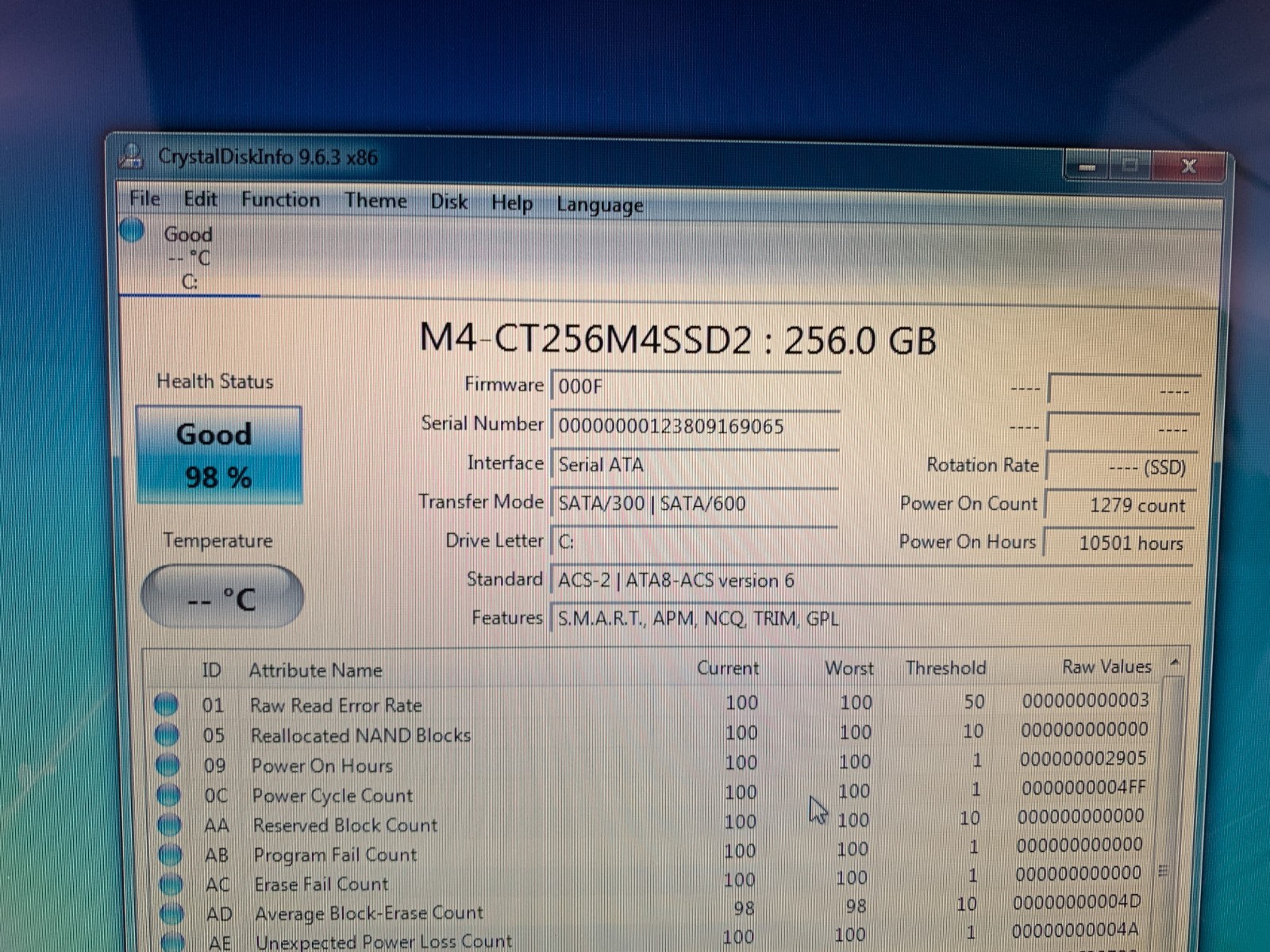Select the Power On Hours attribute row

pyautogui.click(x=652, y=763)
